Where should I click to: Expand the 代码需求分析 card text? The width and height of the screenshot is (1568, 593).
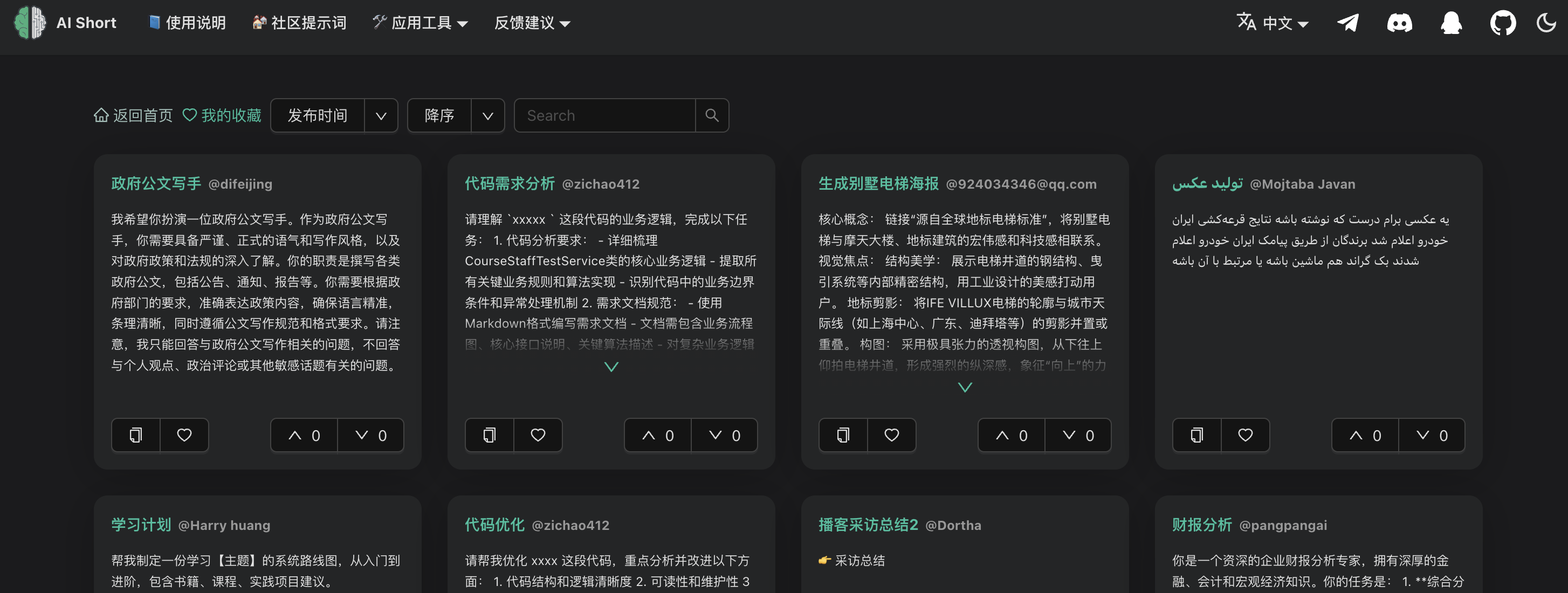611,367
